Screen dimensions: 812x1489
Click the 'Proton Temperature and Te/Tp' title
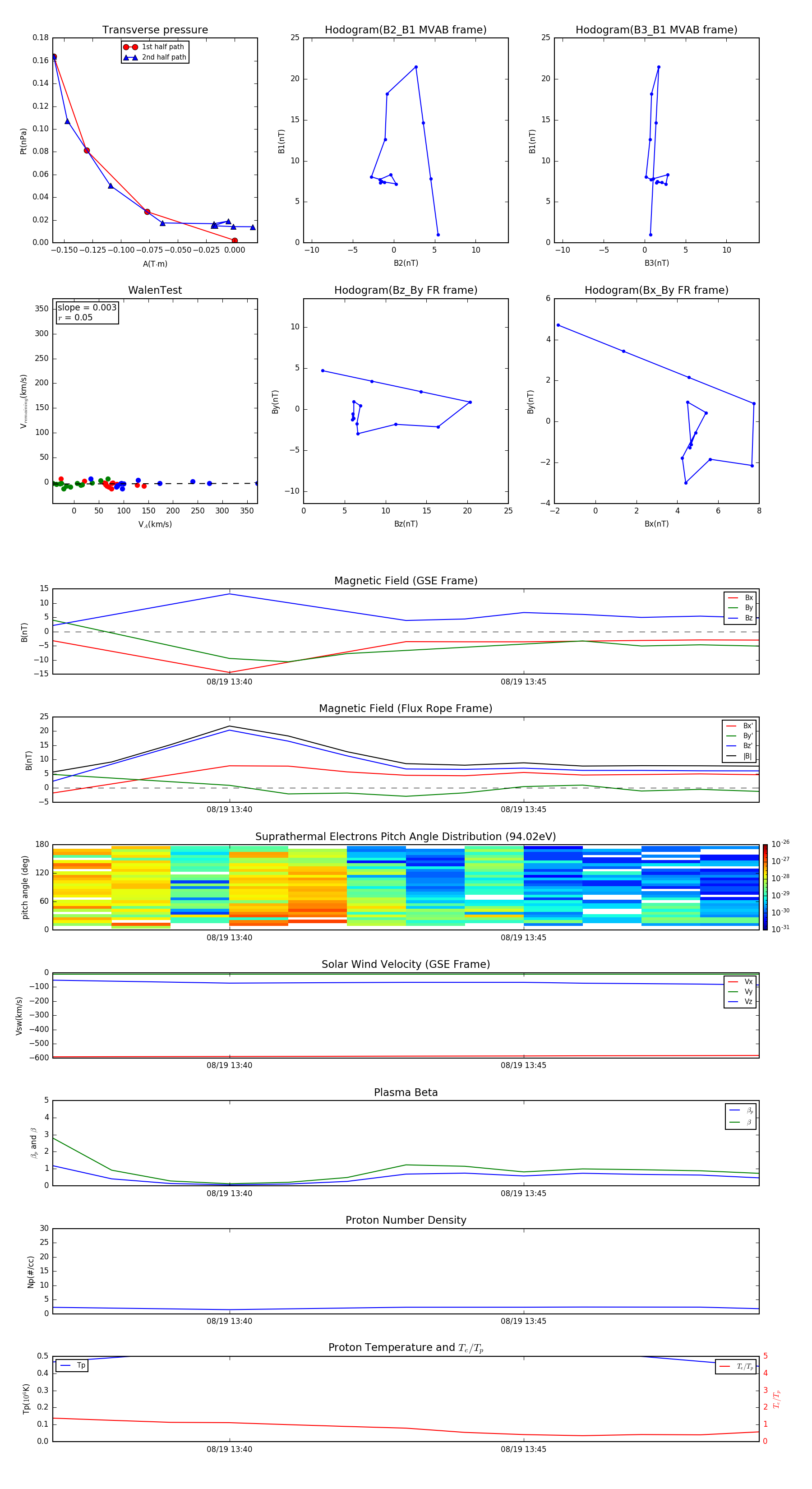(x=406, y=1348)
